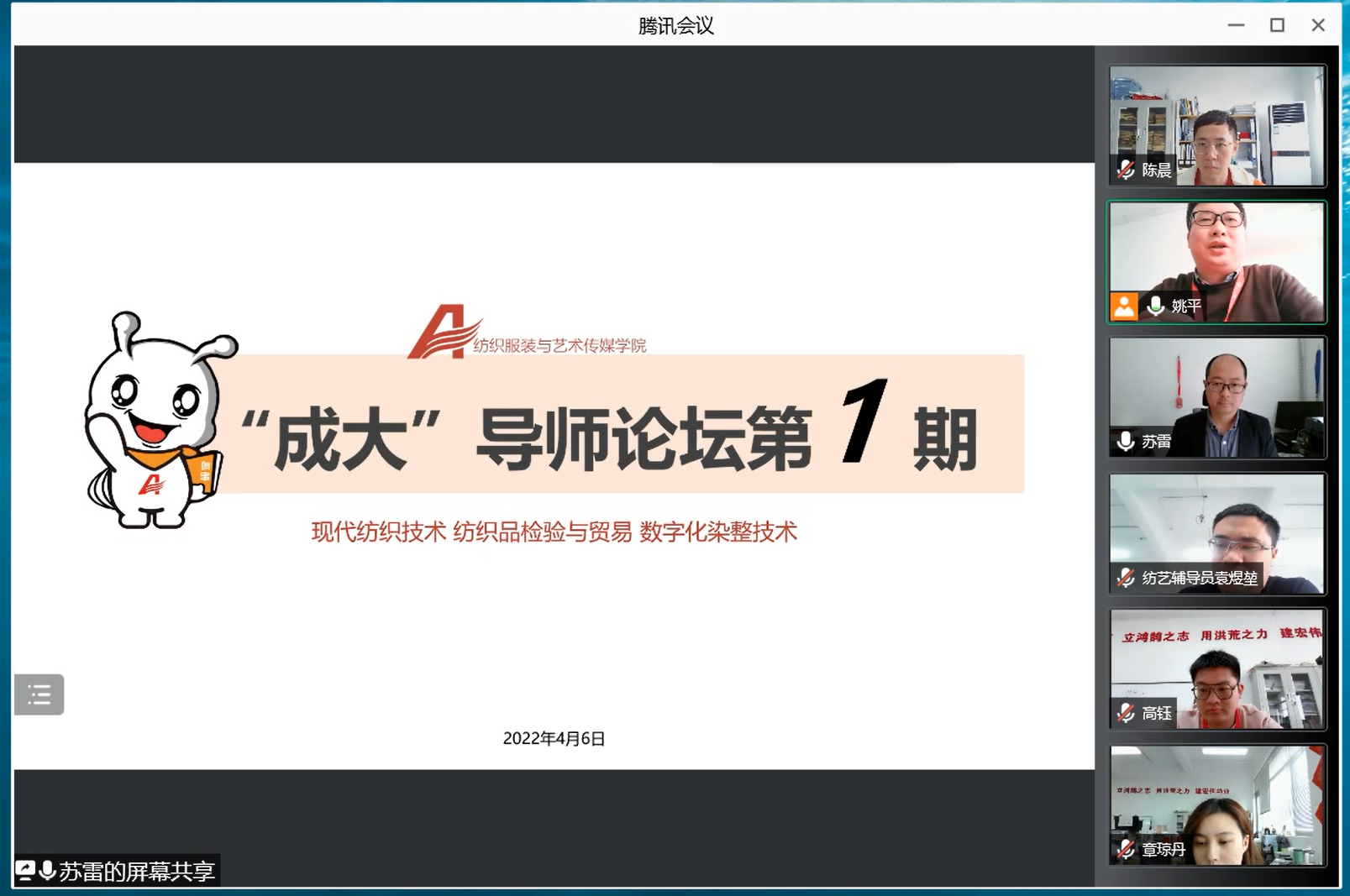Image resolution: width=1350 pixels, height=896 pixels.
Task: Select 高钰's video thumbnail
Action: point(1217,669)
